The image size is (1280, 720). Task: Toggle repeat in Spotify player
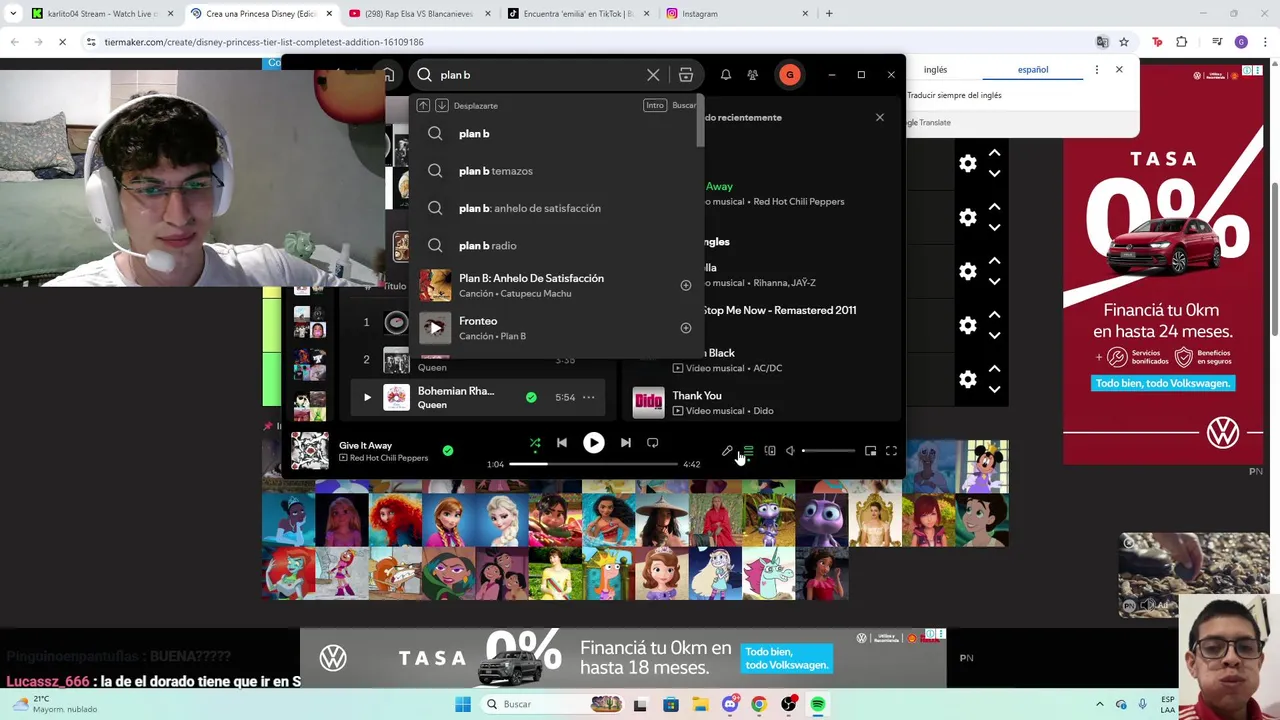[652, 443]
